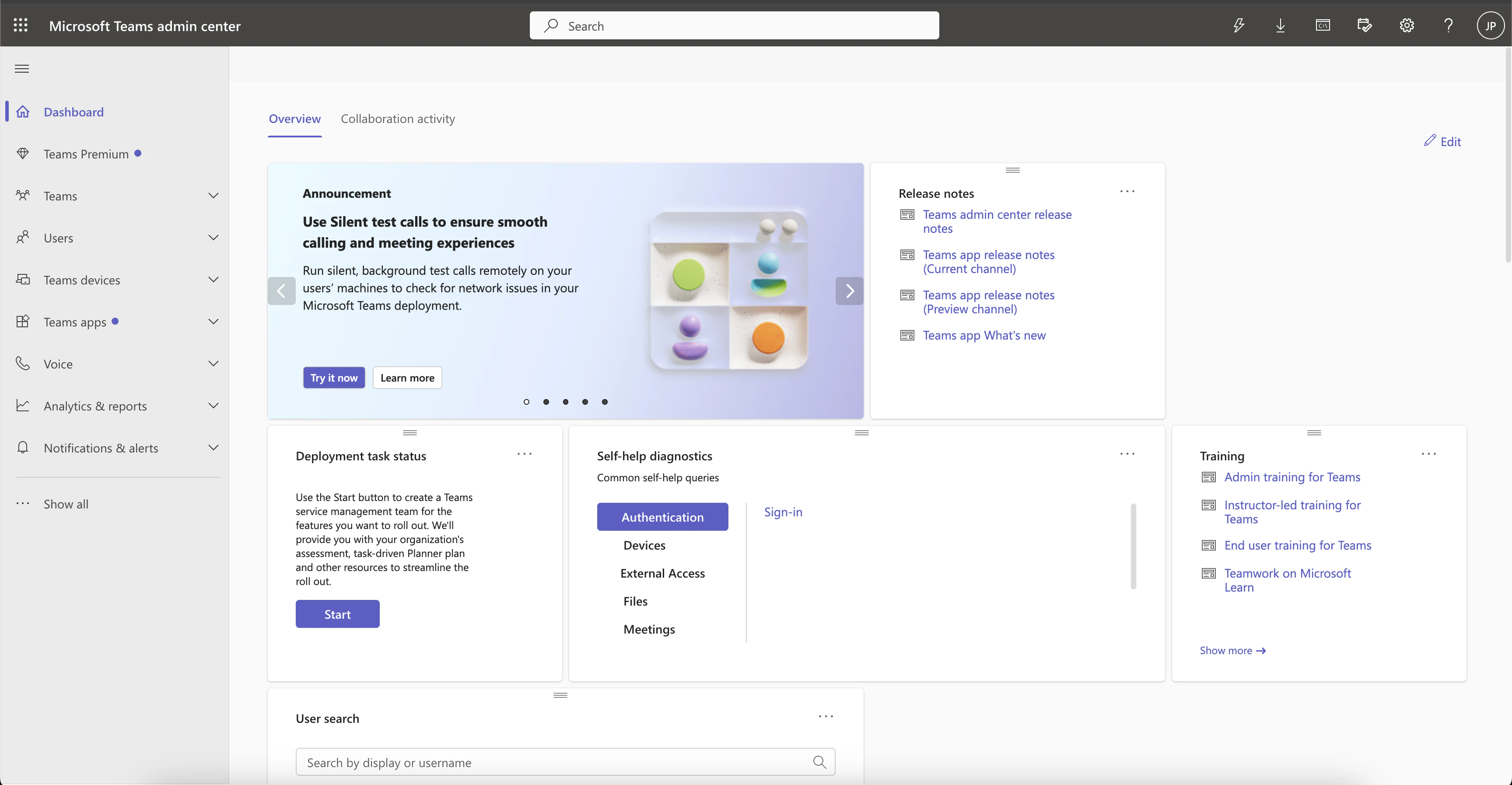Screen dimensions: 1512x785
Task: Open the lightning bolt icon in header
Action: tap(1239, 25)
